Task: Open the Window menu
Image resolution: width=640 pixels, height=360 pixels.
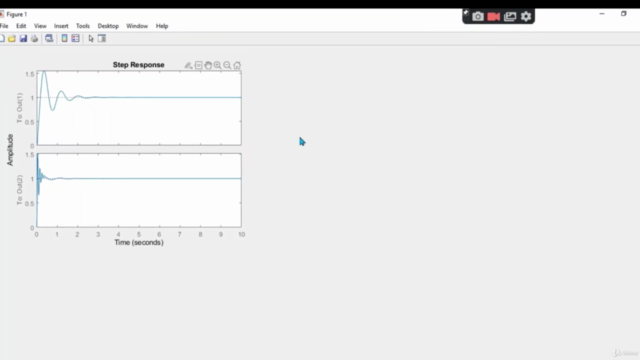Action: coord(137,26)
